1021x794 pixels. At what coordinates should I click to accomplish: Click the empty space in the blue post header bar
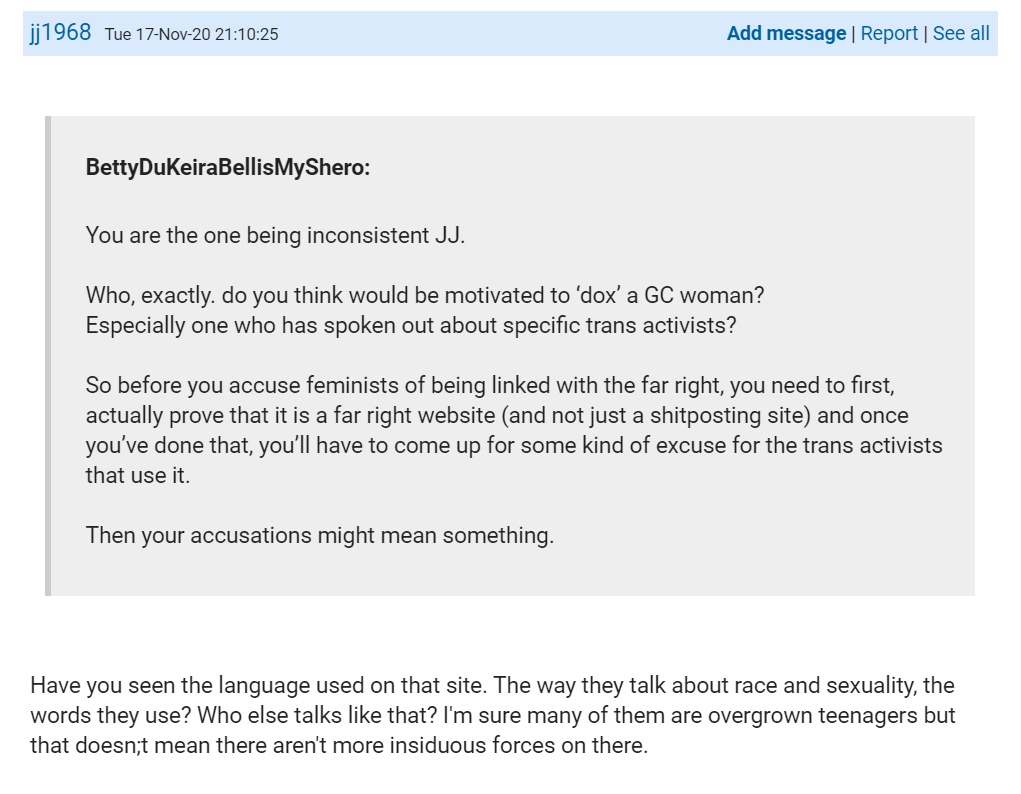(x=500, y=33)
